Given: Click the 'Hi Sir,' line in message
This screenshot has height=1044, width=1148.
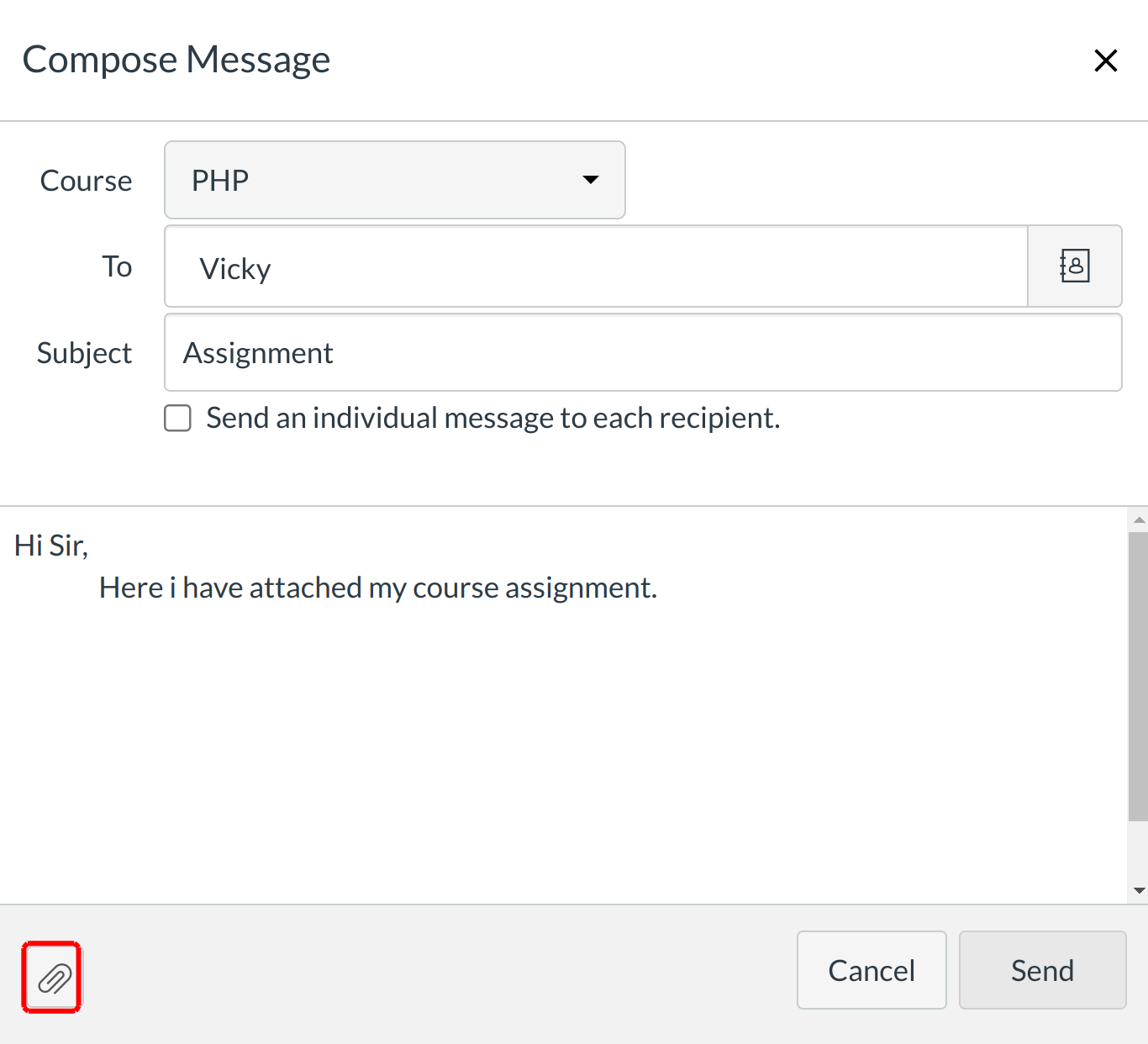Looking at the screenshot, I should [x=51, y=546].
